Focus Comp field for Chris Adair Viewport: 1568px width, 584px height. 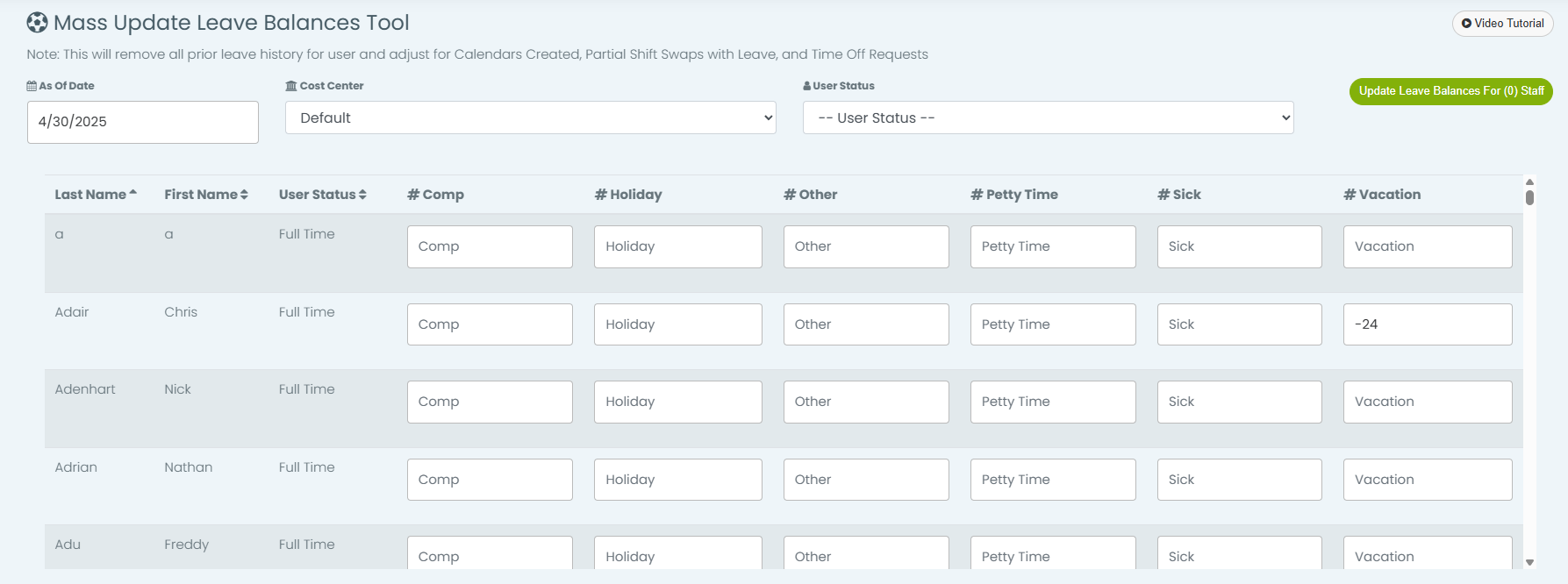(490, 324)
